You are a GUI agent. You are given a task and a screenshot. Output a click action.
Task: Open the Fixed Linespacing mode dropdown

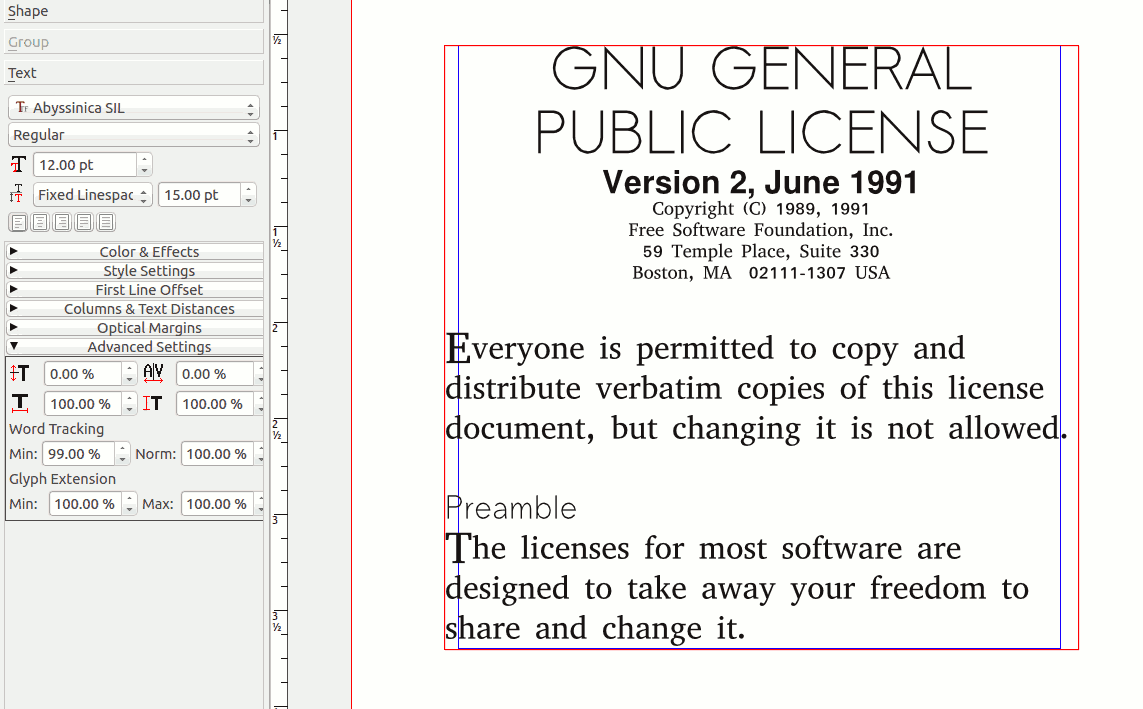click(x=92, y=195)
